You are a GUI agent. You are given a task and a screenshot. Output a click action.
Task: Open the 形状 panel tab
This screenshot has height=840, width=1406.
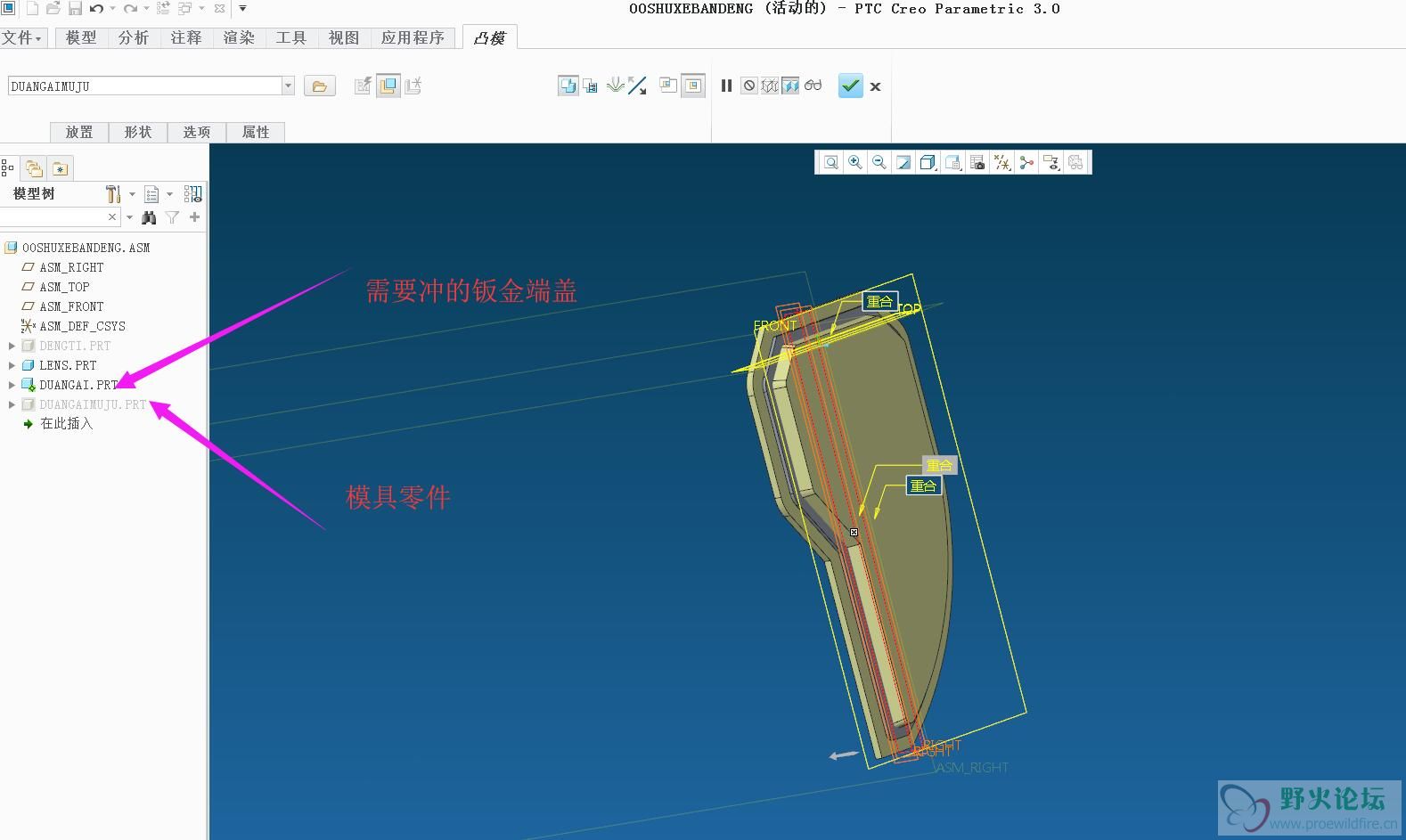[x=138, y=132]
